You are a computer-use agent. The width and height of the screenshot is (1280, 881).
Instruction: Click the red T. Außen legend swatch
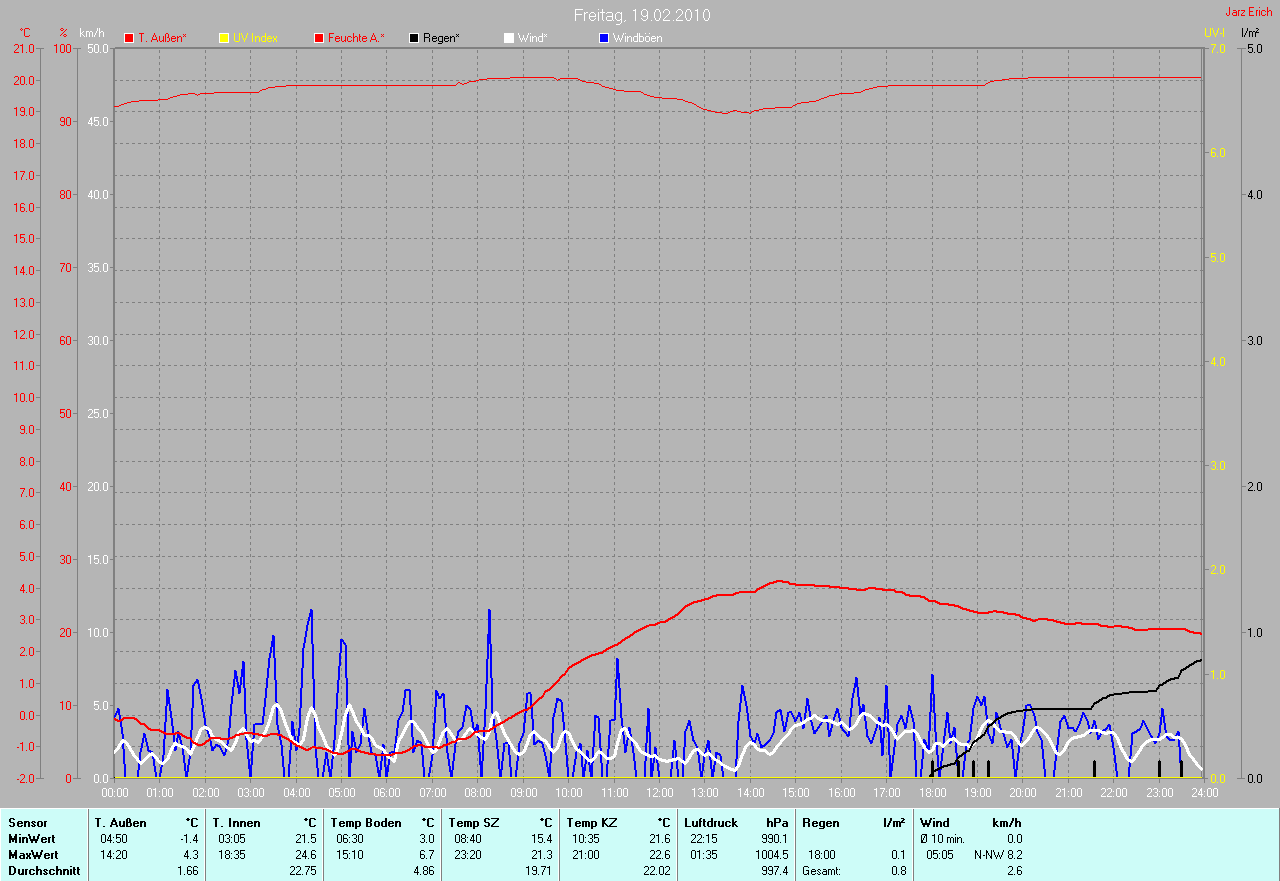click(x=129, y=38)
